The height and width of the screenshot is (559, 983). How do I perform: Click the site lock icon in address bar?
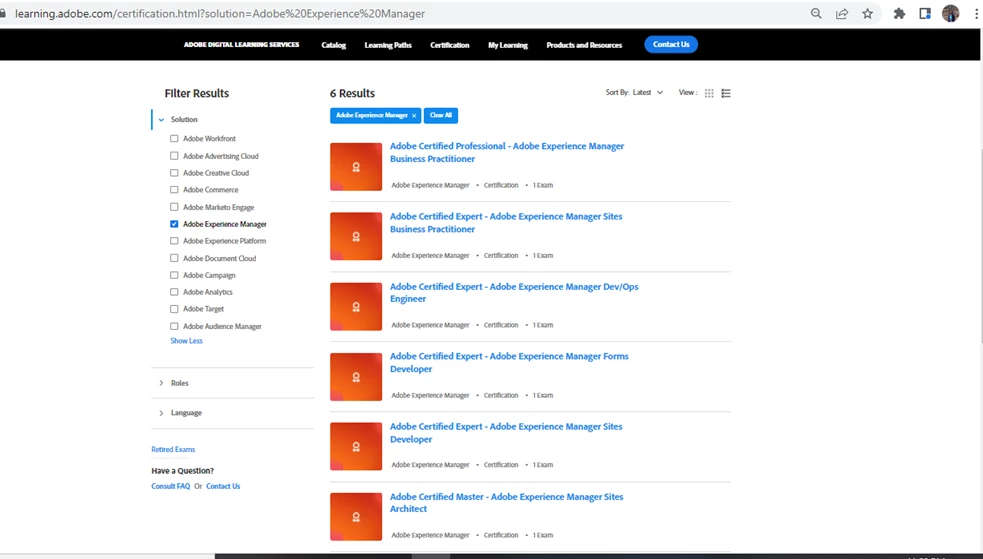coord(3,13)
